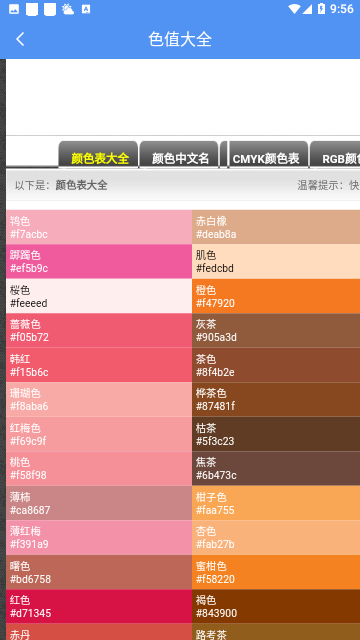Choose the 灰茶 #905a3d swatch
Screen dimensions: 360x640
[276, 331]
